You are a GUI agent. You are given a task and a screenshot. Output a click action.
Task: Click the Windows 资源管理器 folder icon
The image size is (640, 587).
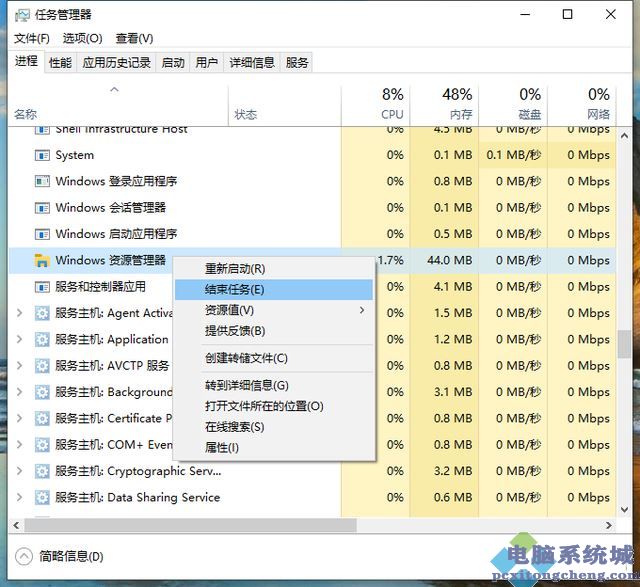click(x=42, y=260)
